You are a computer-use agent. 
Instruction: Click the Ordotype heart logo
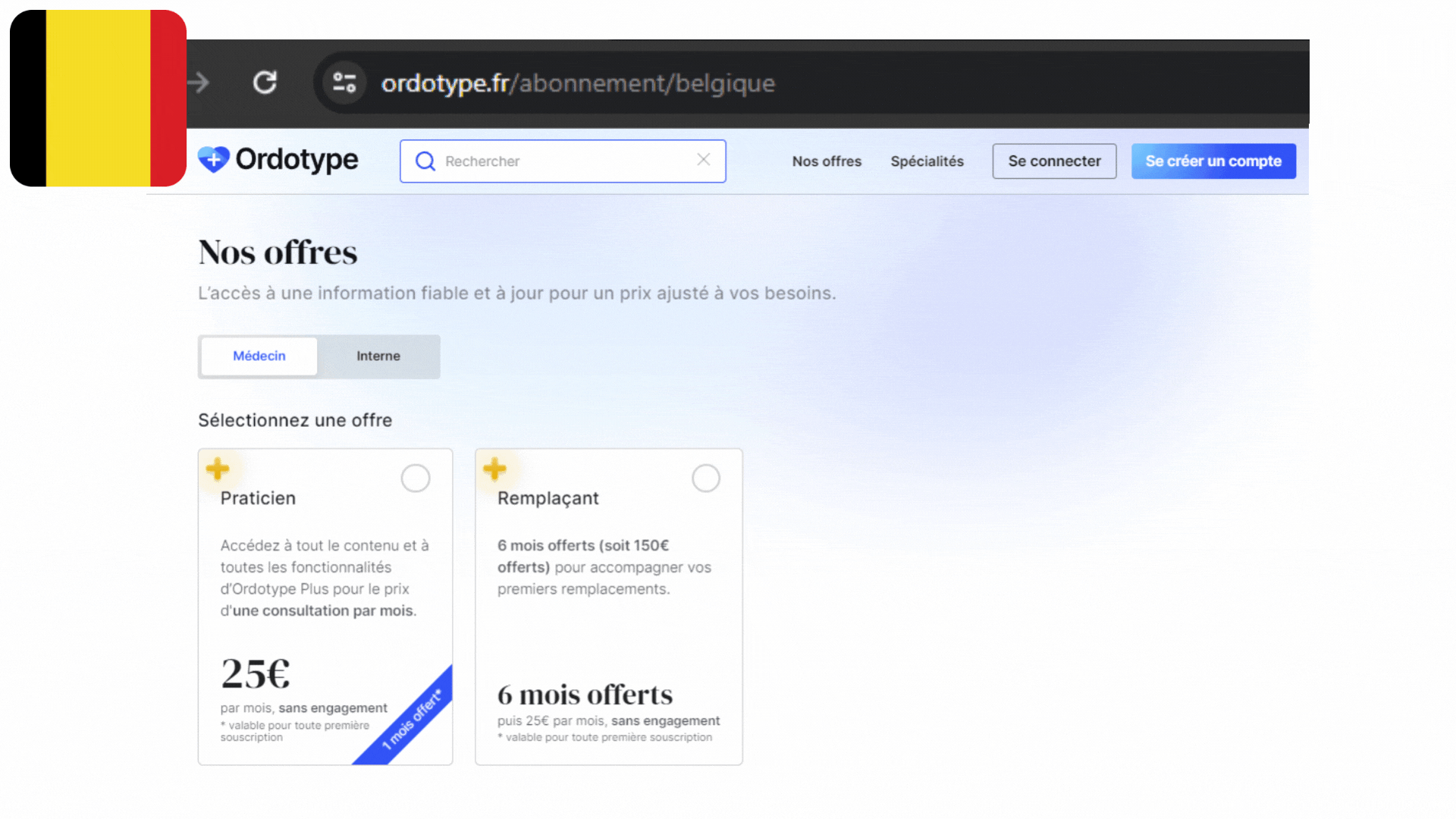214,159
